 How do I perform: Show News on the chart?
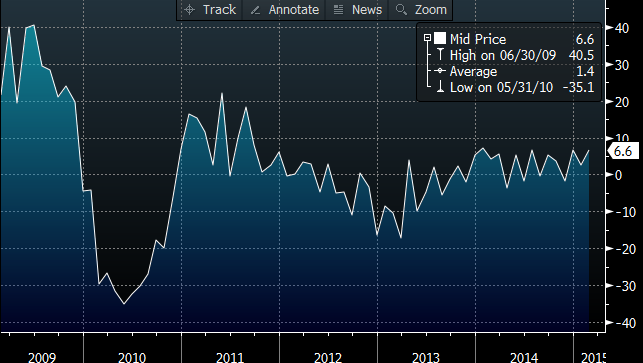point(358,10)
